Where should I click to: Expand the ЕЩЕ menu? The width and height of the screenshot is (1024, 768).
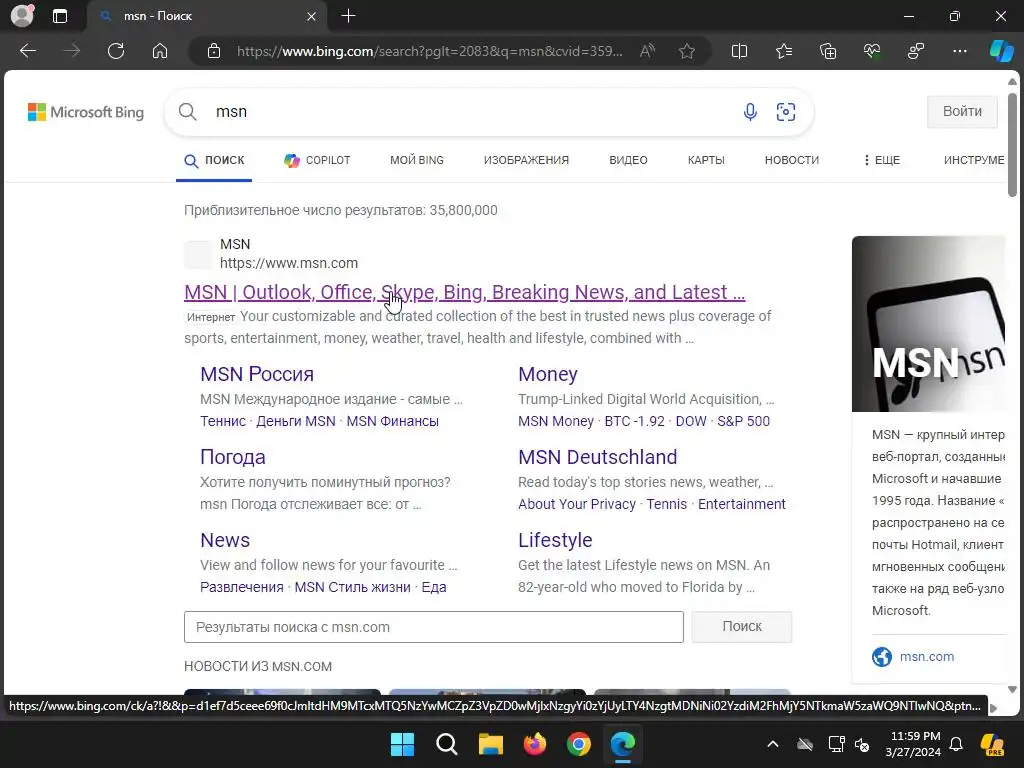[x=882, y=160]
